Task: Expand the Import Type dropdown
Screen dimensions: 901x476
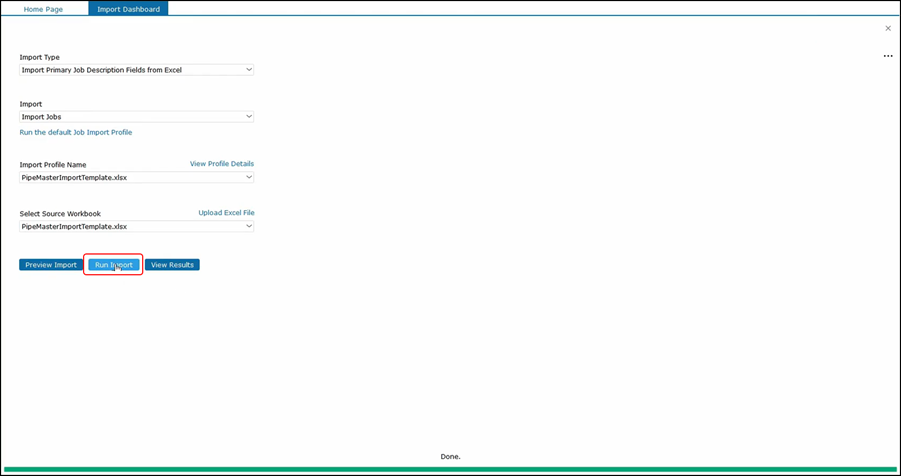Action: point(137,70)
